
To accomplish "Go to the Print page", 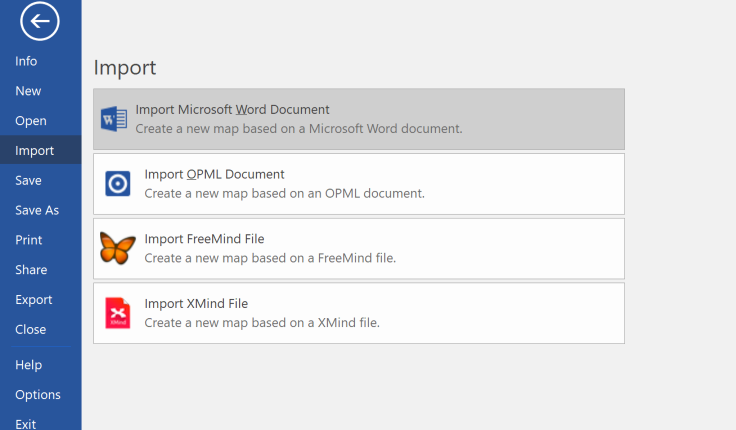I will (28, 240).
